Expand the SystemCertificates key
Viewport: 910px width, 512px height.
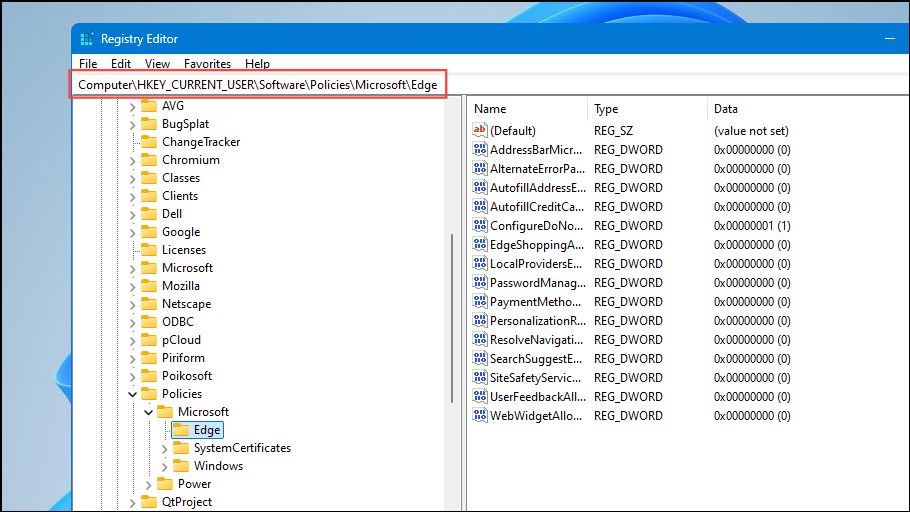pos(164,449)
